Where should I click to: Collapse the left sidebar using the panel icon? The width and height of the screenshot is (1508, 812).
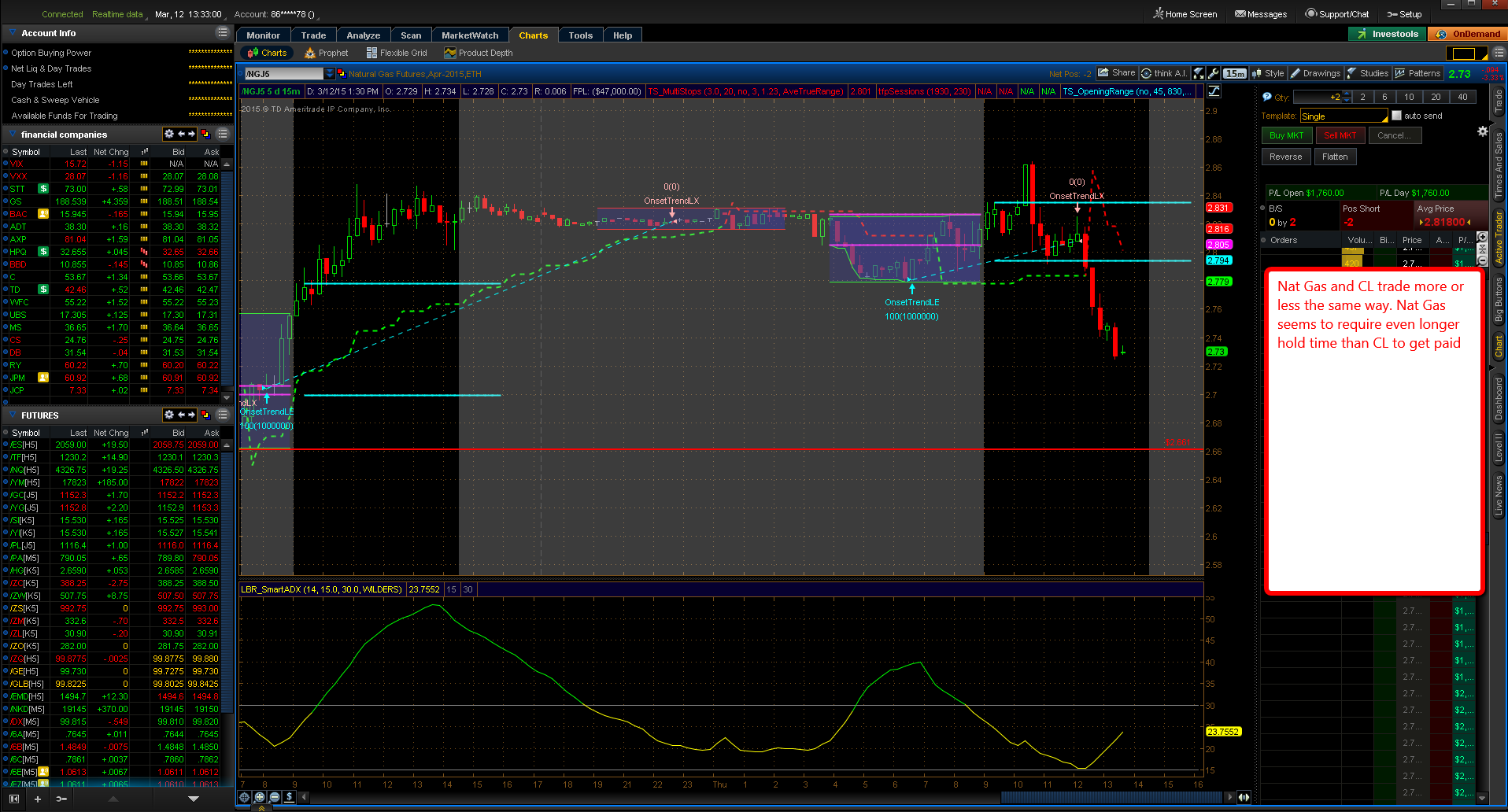click(x=13, y=799)
